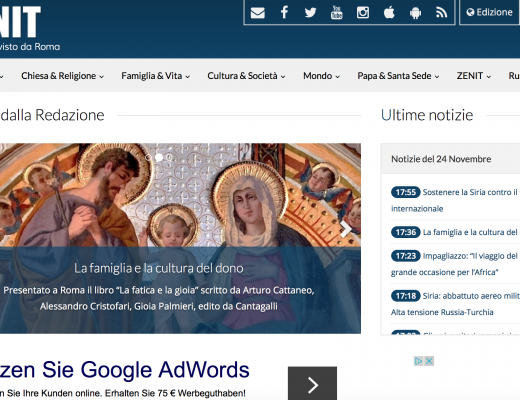Open the 17:18 Siria abbattuto aereo news

pos(455,304)
